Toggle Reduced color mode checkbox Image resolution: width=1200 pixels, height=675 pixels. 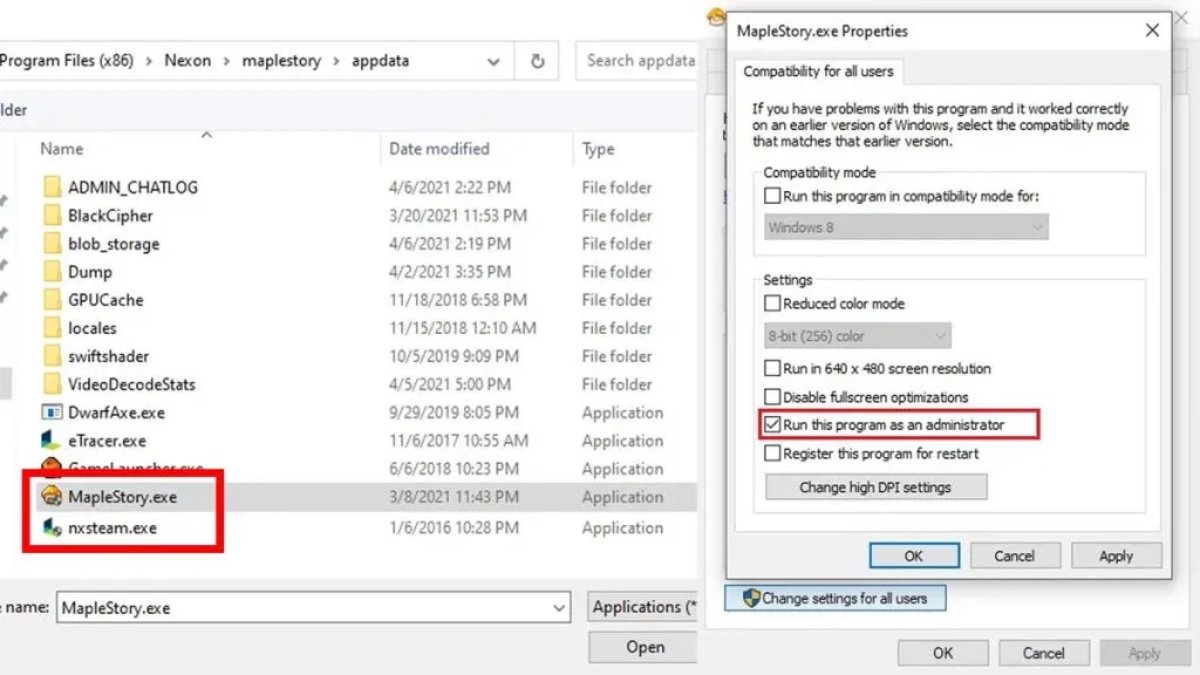772,303
